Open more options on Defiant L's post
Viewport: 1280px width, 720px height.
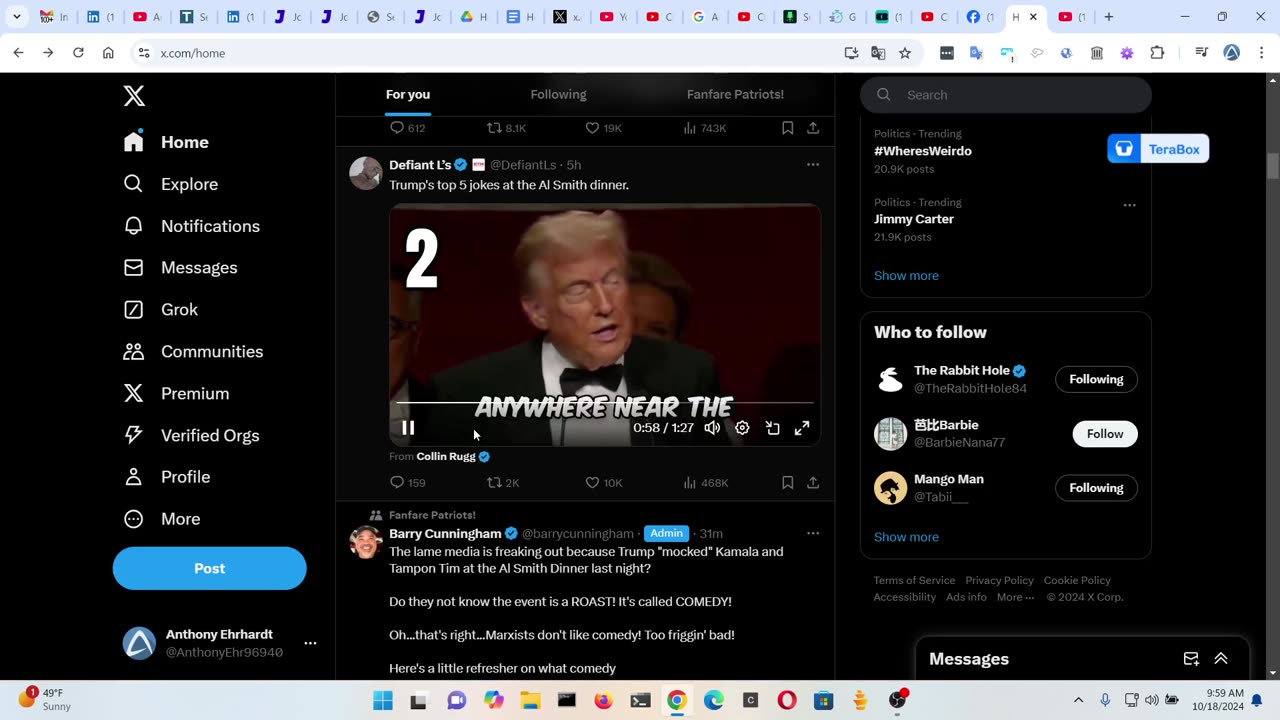(x=813, y=165)
